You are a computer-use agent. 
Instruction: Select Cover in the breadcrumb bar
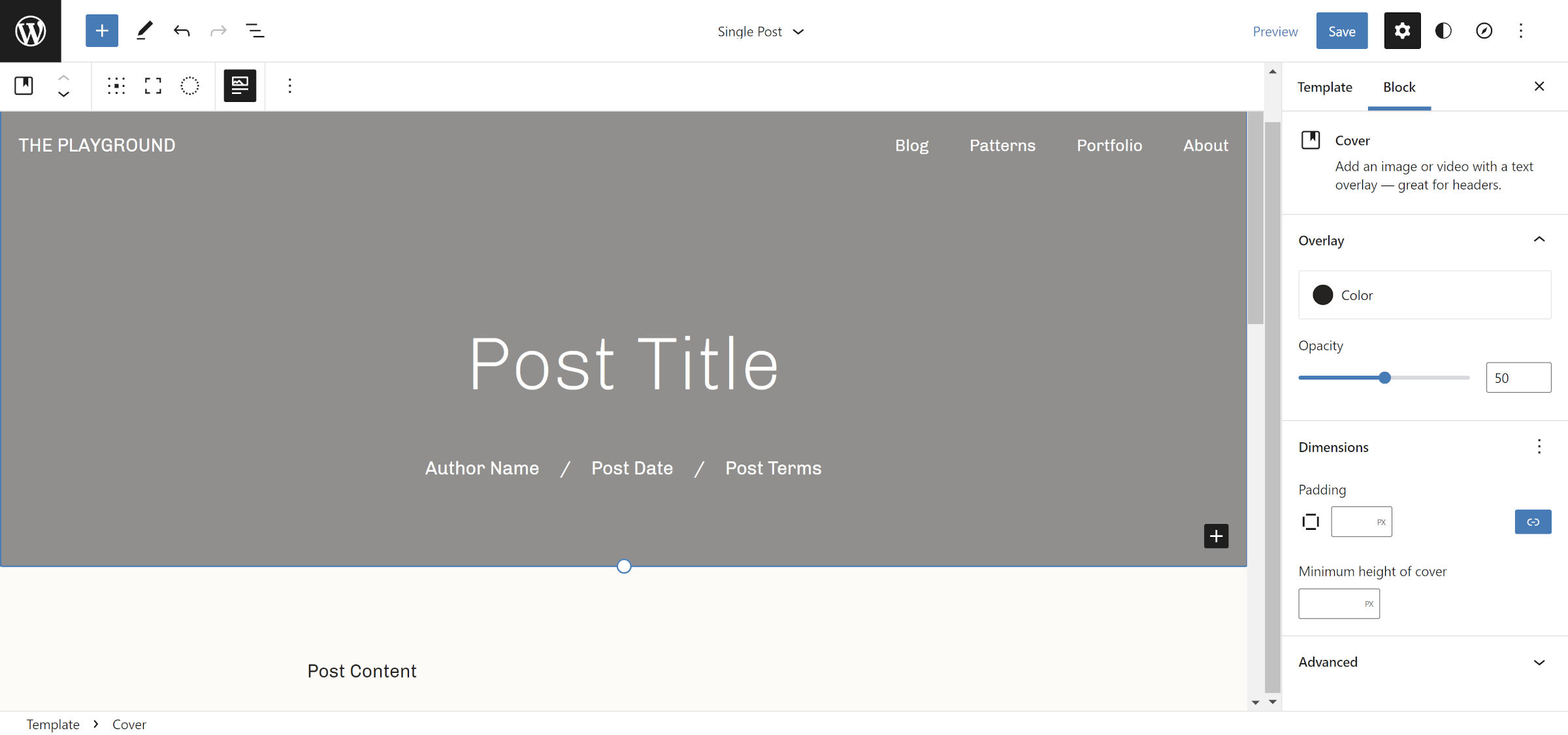129,724
